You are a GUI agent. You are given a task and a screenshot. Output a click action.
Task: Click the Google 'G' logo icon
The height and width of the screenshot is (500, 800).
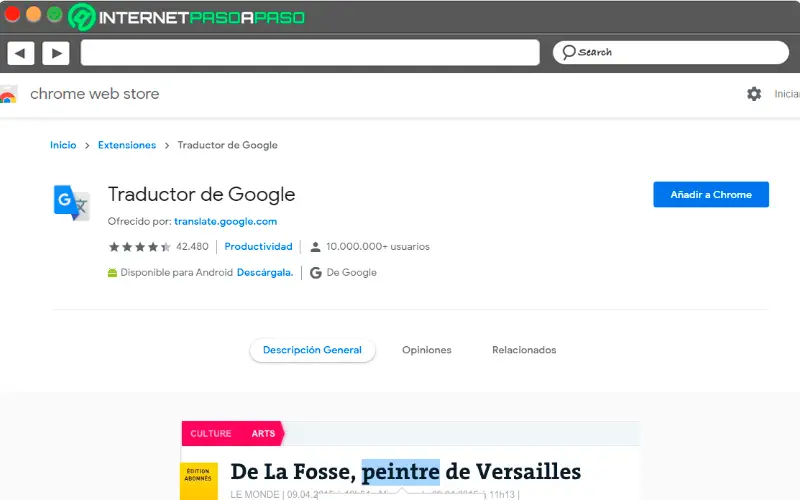(316, 273)
